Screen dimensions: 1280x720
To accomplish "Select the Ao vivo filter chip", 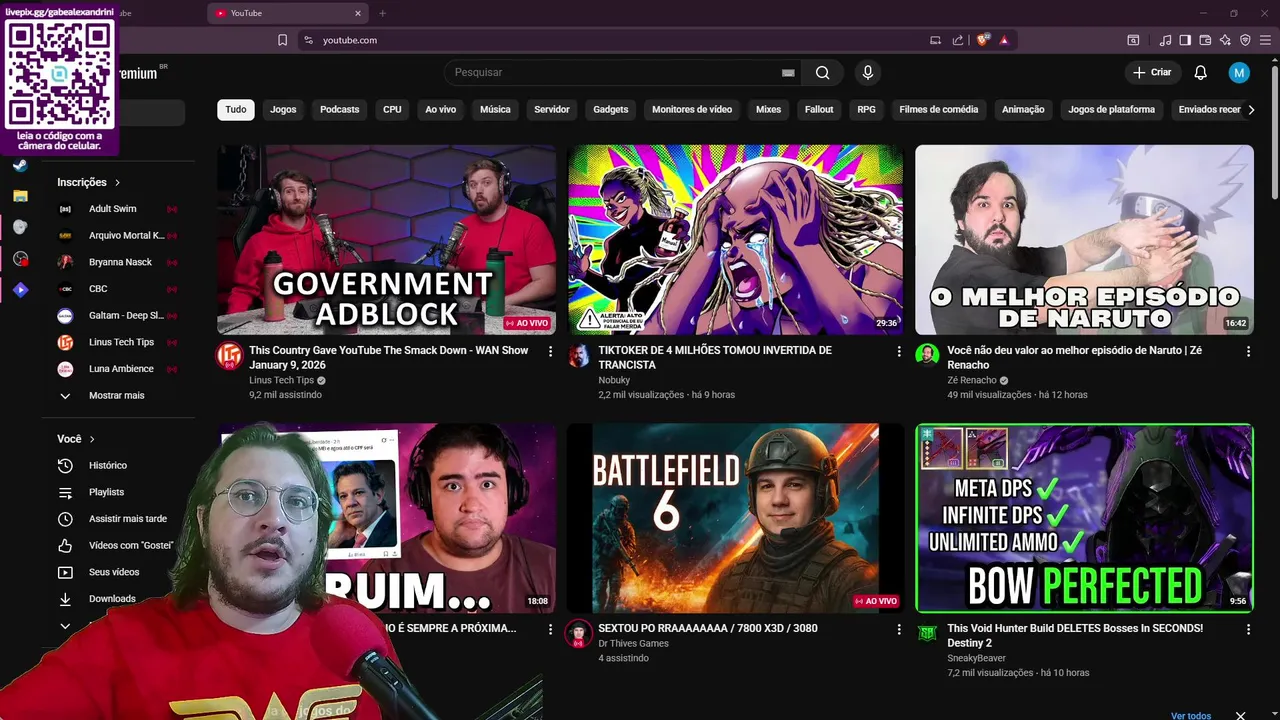I will [440, 110].
